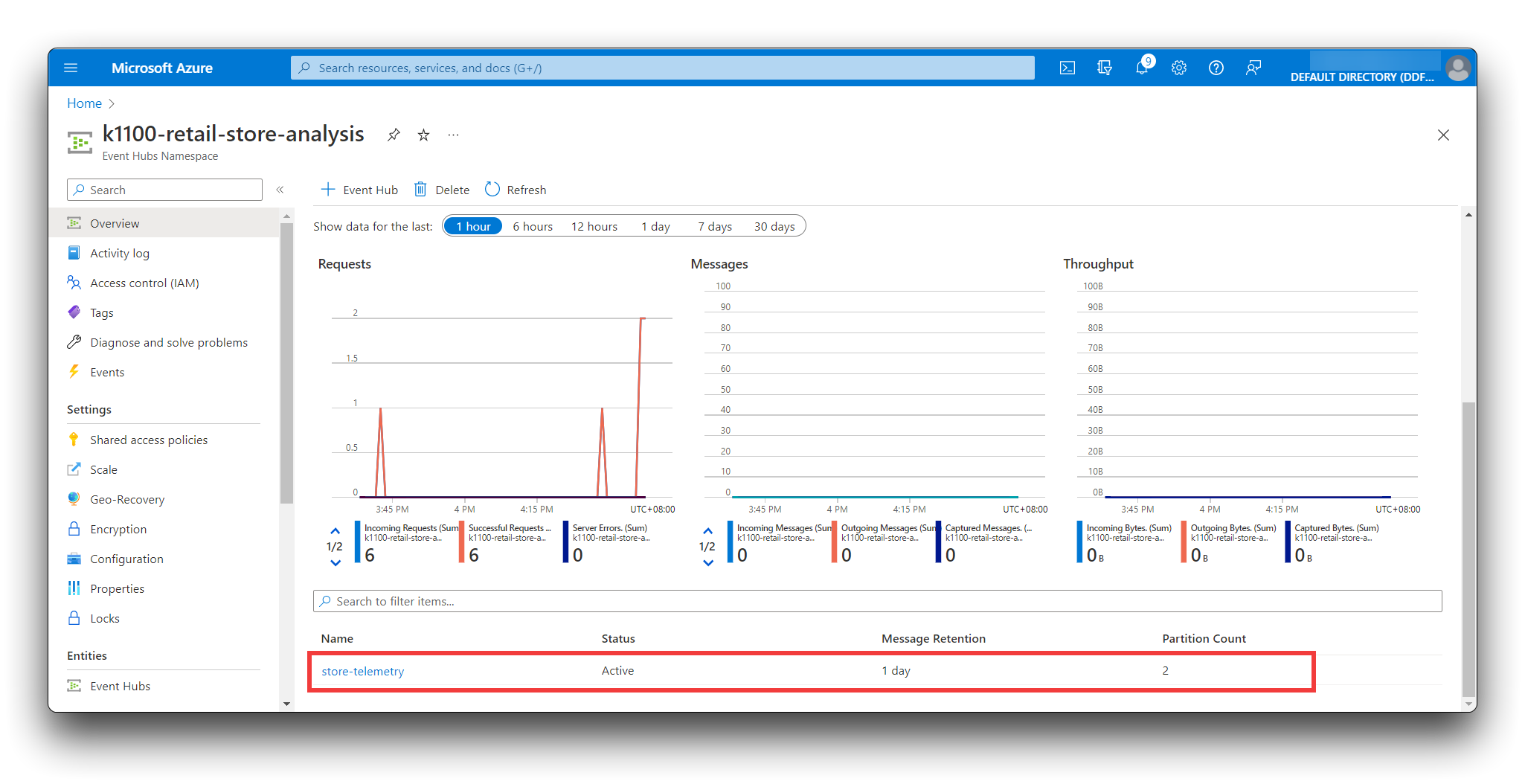Click the Incoming Messages legend entry
This screenshot has width=1525, height=784.
tap(780, 542)
